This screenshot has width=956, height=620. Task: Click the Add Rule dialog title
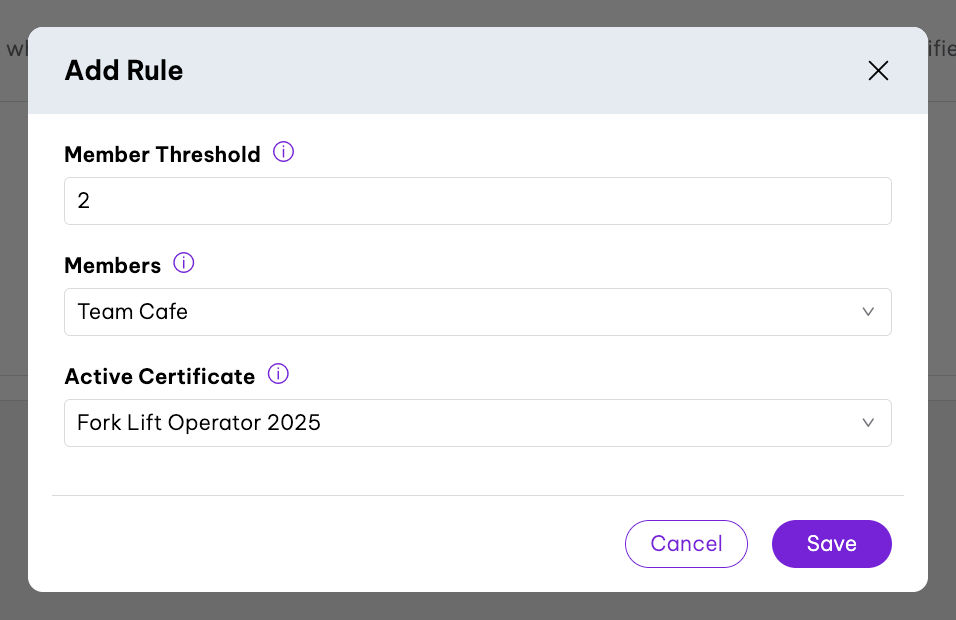pos(124,70)
